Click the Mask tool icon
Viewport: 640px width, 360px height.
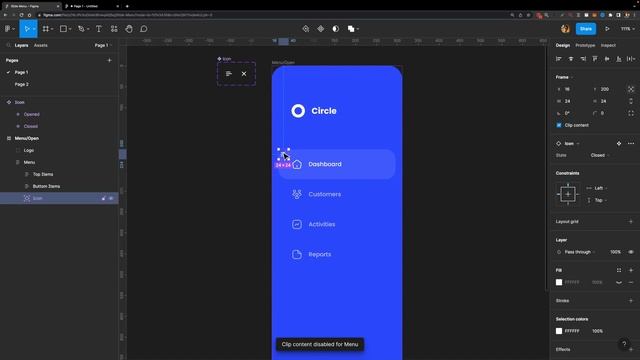point(336,29)
